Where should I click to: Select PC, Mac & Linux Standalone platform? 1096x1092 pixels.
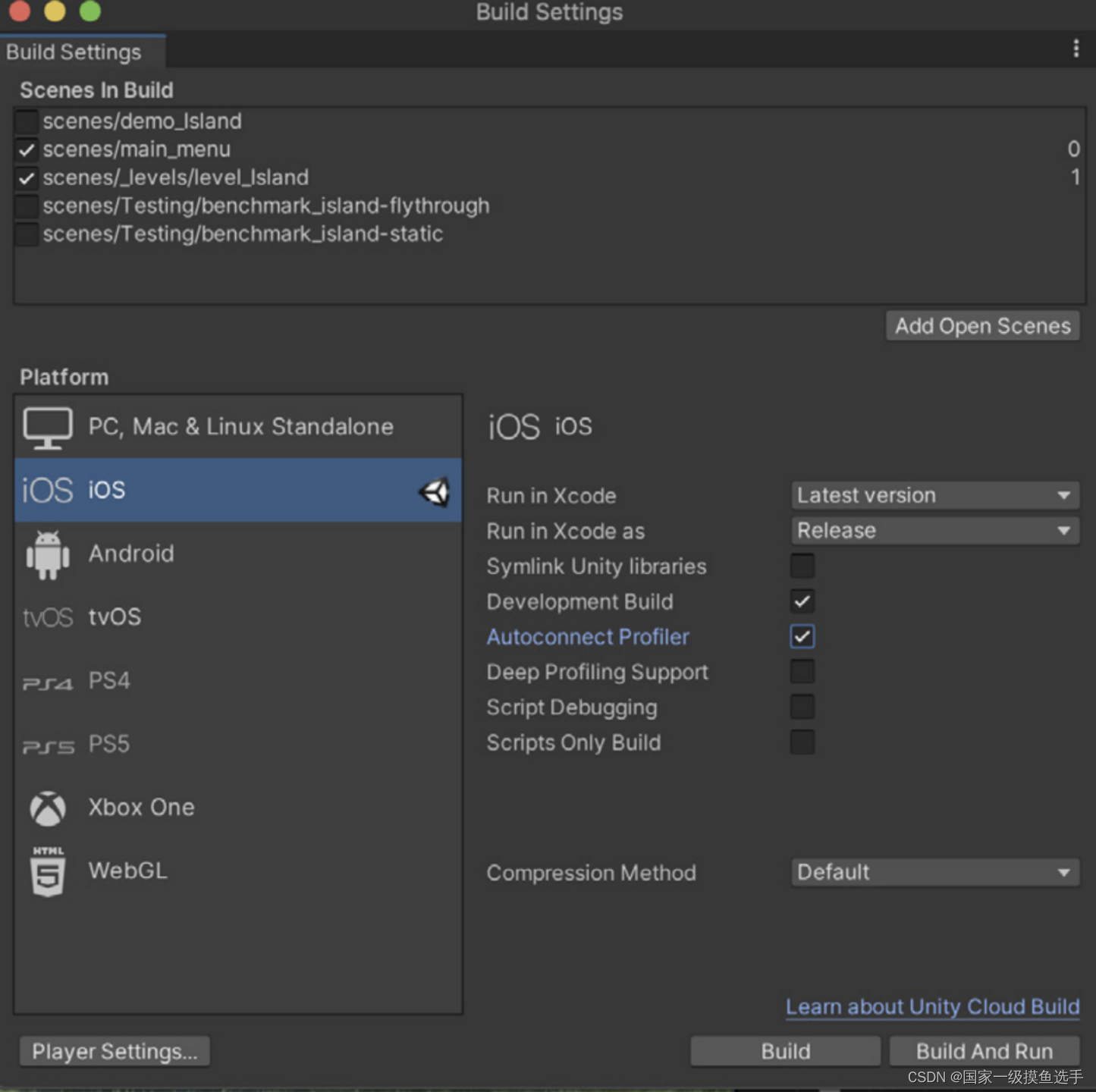coord(238,427)
